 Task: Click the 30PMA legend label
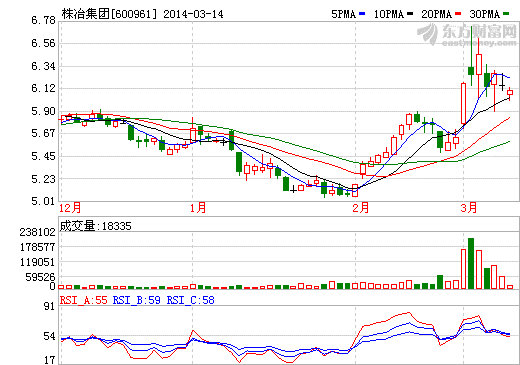pyautogui.click(x=485, y=14)
